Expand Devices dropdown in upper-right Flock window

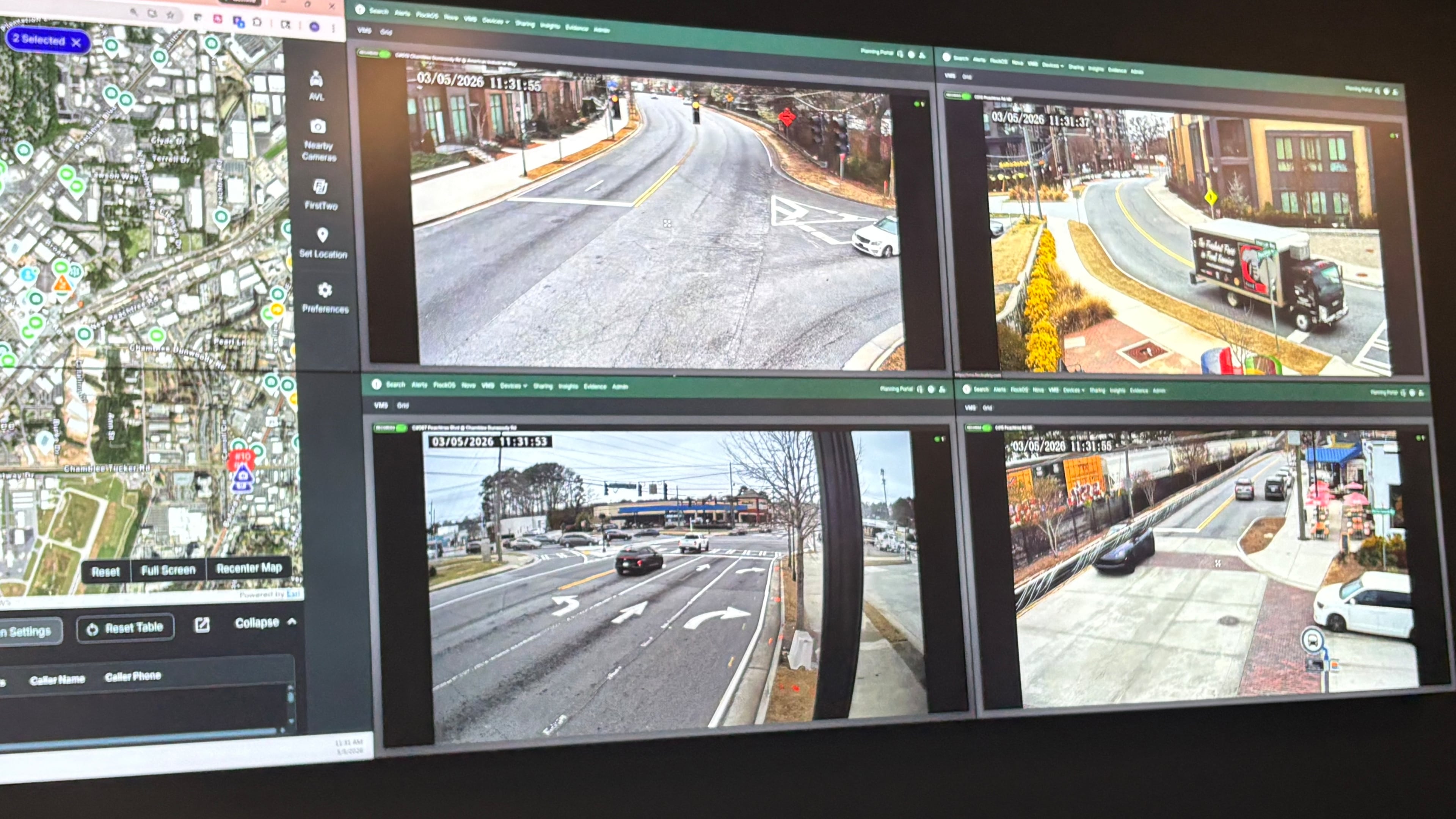click(x=1053, y=66)
